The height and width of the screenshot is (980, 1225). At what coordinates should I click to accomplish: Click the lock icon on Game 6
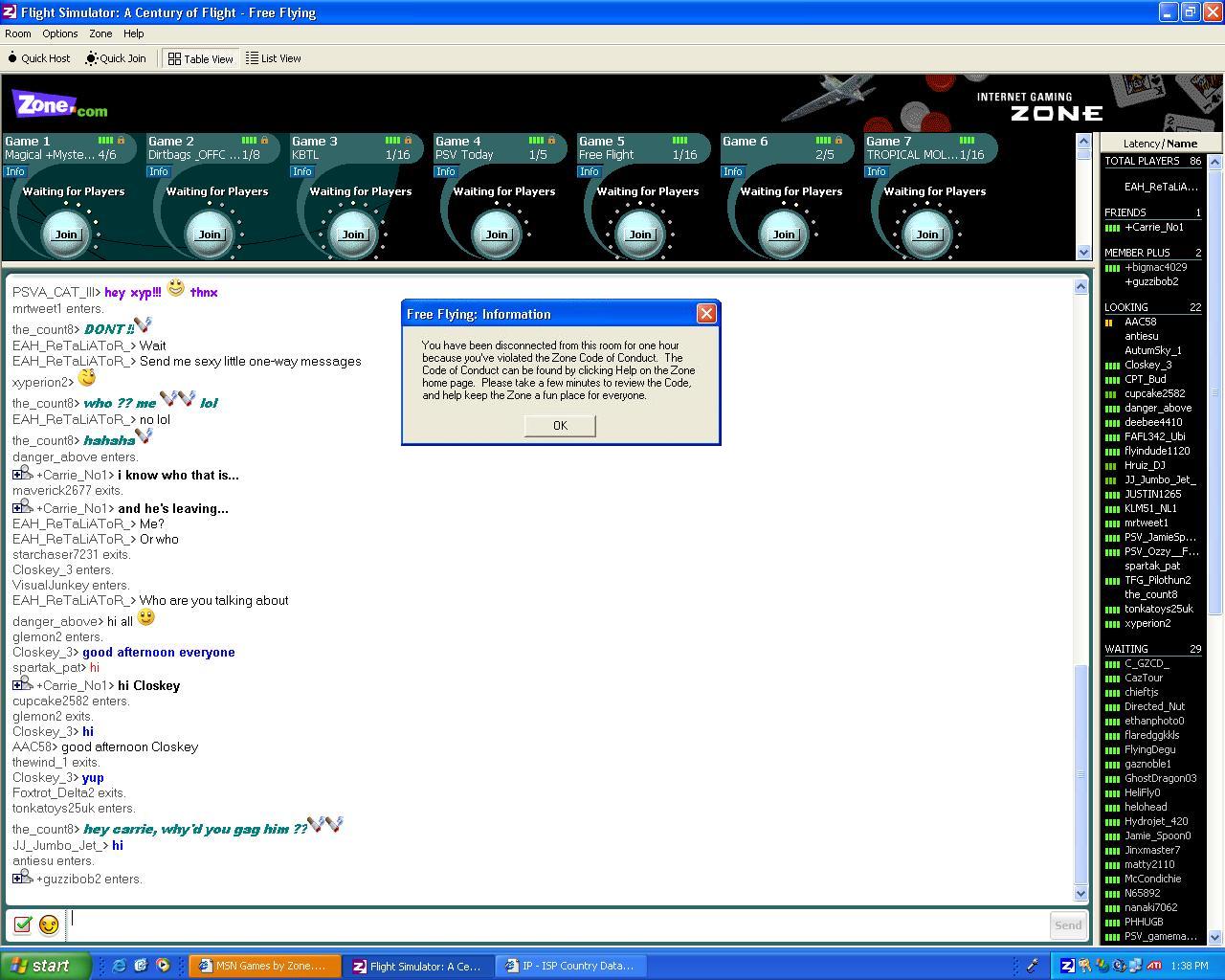tap(838, 141)
